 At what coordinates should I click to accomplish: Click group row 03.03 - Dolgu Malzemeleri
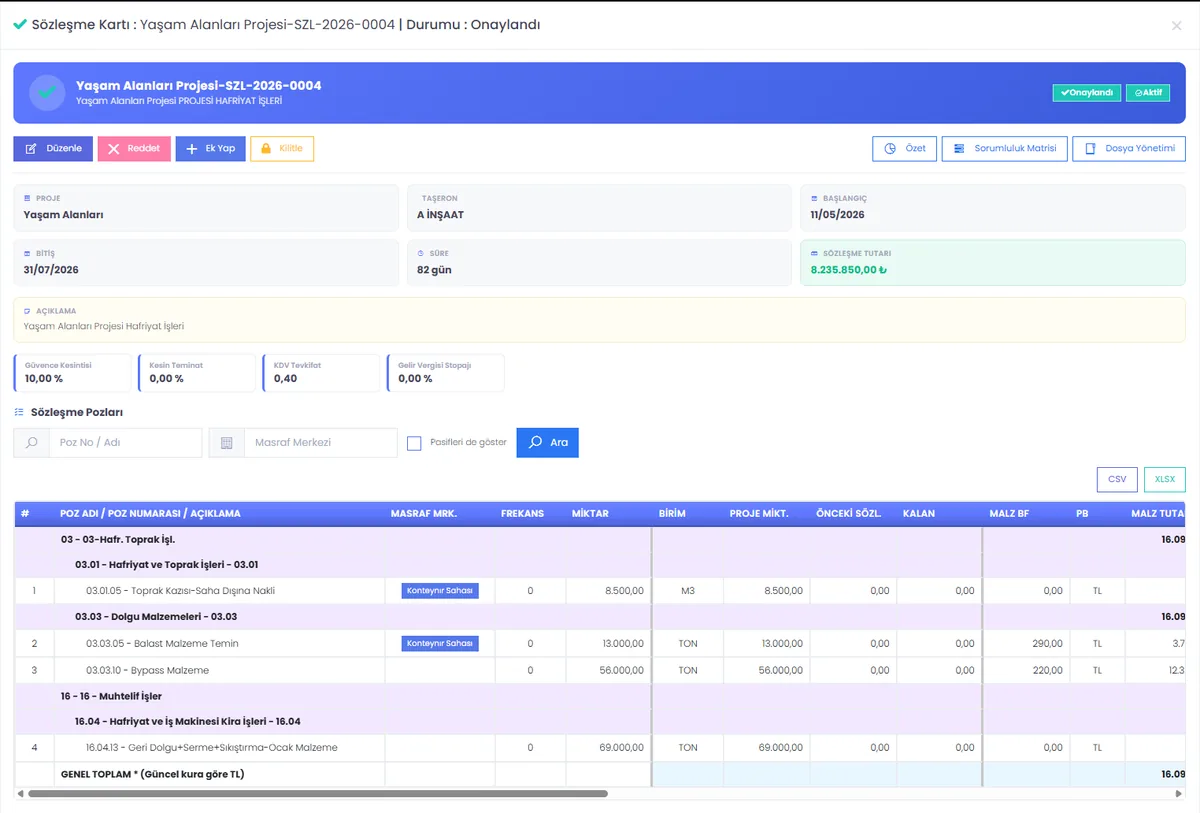(x=600, y=617)
